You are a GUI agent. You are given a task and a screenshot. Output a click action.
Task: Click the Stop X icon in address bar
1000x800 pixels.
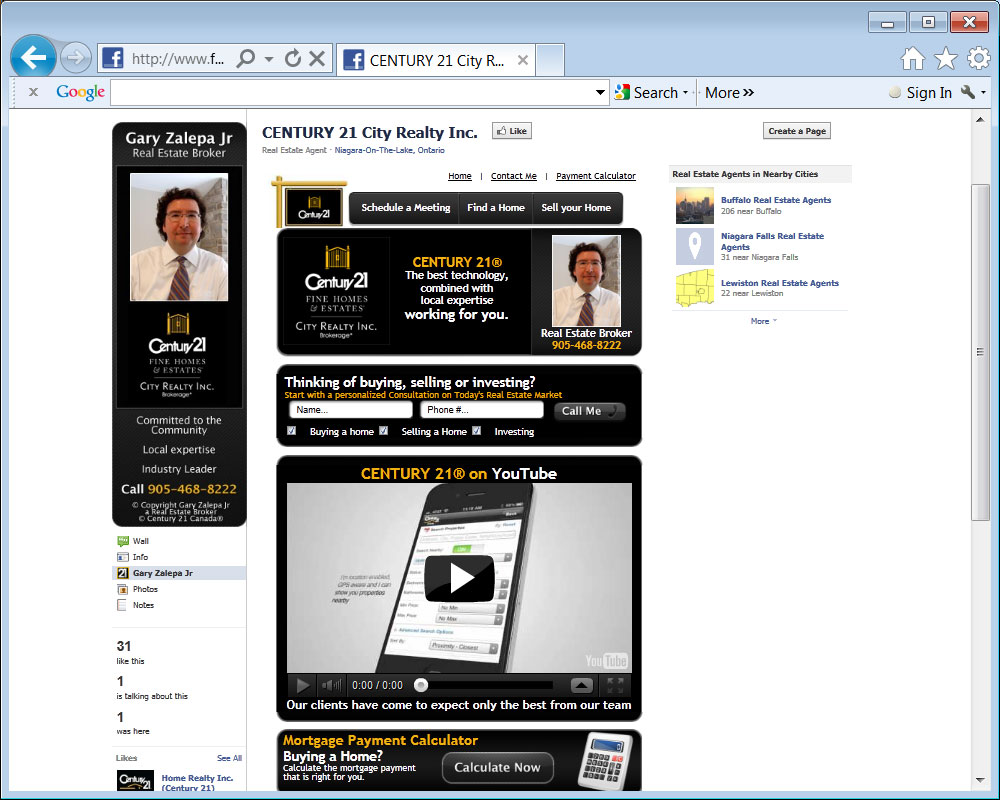click(x=317, y=59)
